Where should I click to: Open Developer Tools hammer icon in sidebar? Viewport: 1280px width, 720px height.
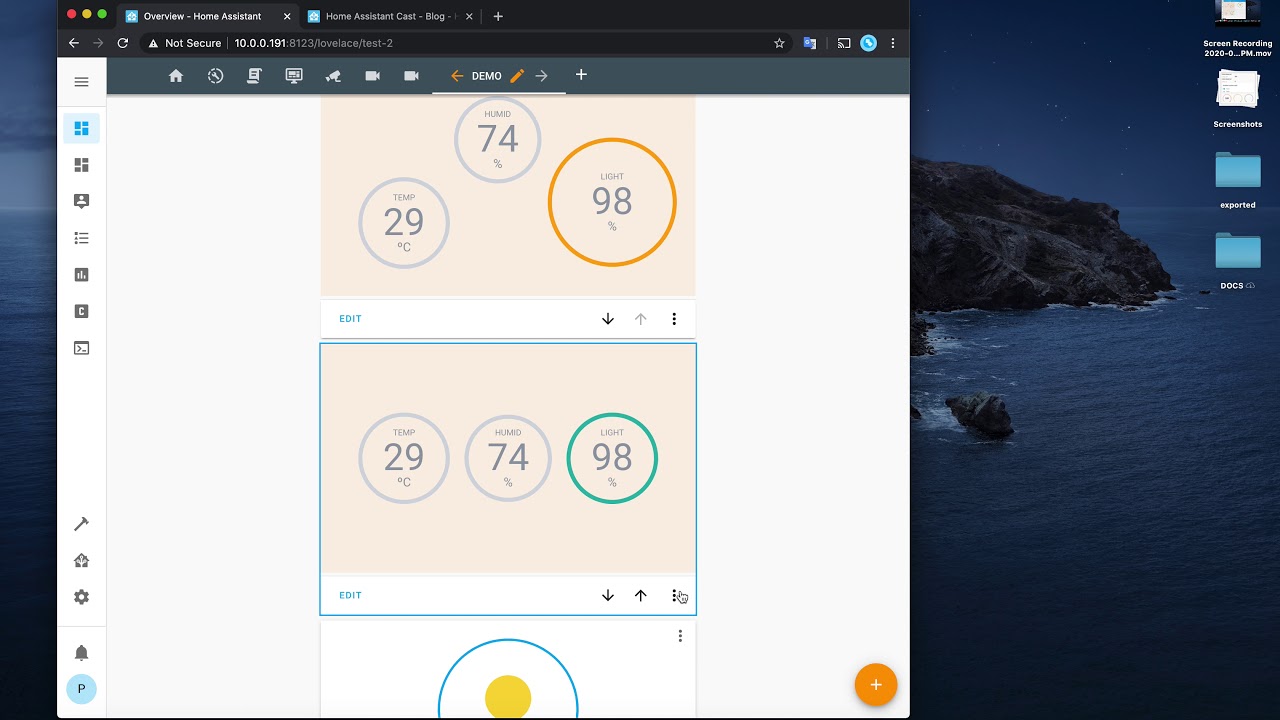coord(82,524)
